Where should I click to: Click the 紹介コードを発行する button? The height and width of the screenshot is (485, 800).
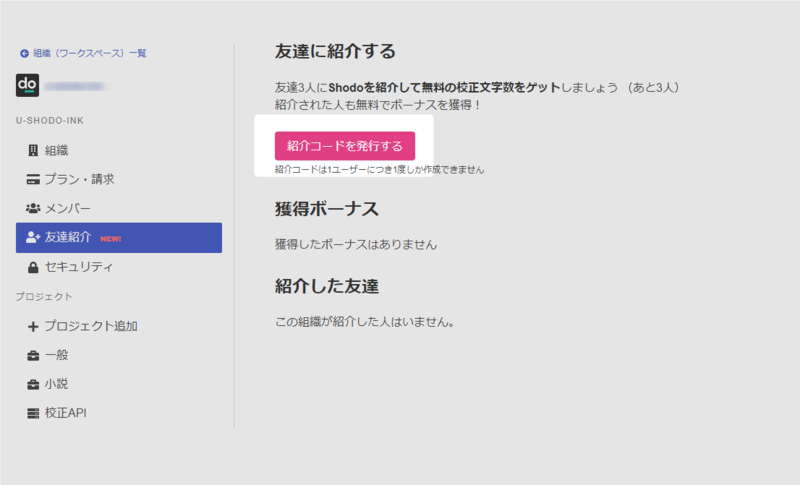click(345, 146)
